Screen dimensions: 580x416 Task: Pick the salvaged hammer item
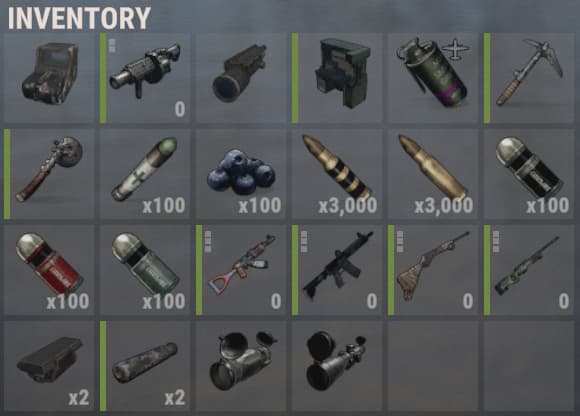(x=49, y=174)
